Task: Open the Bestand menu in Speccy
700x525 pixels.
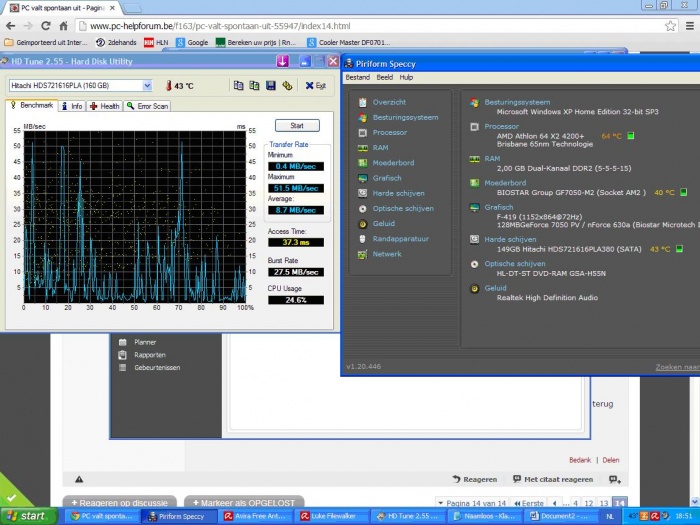Action: pos(358,77)
